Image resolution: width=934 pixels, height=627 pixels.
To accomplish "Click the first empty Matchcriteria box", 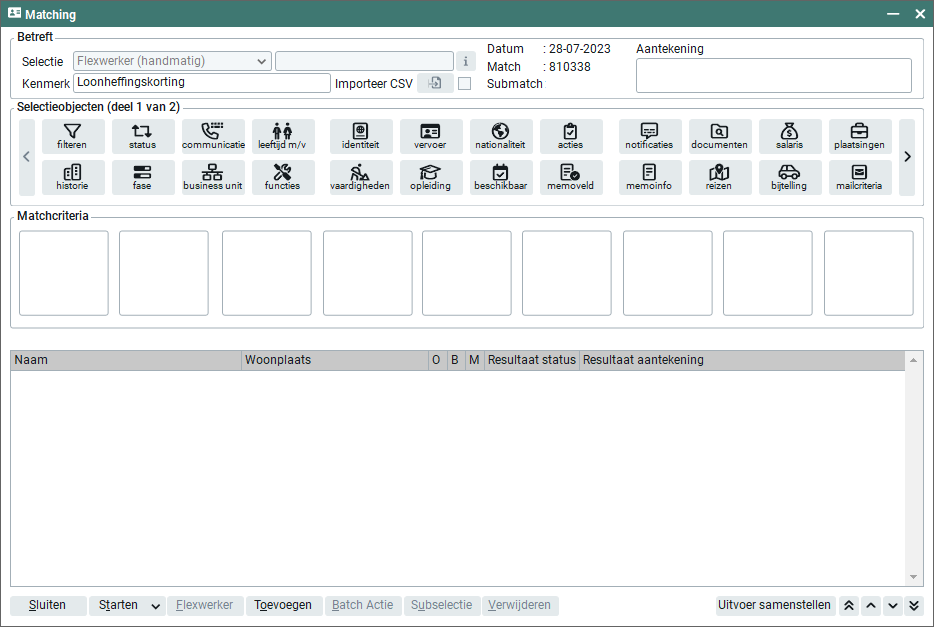I will tap(64, 273).
